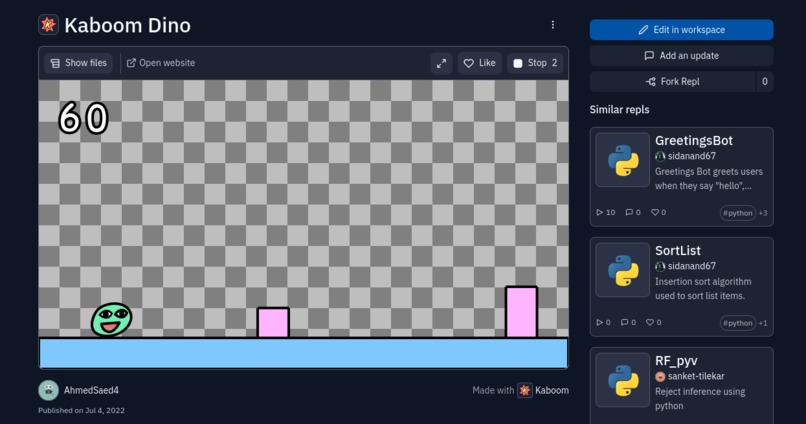Screen dimensions: 806x424
Task: Expand the game to fullscreen
Action: tap(441, 63)
